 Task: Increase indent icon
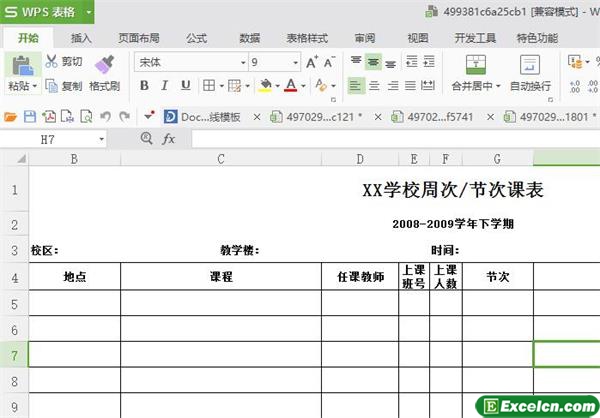click(429, 62)
